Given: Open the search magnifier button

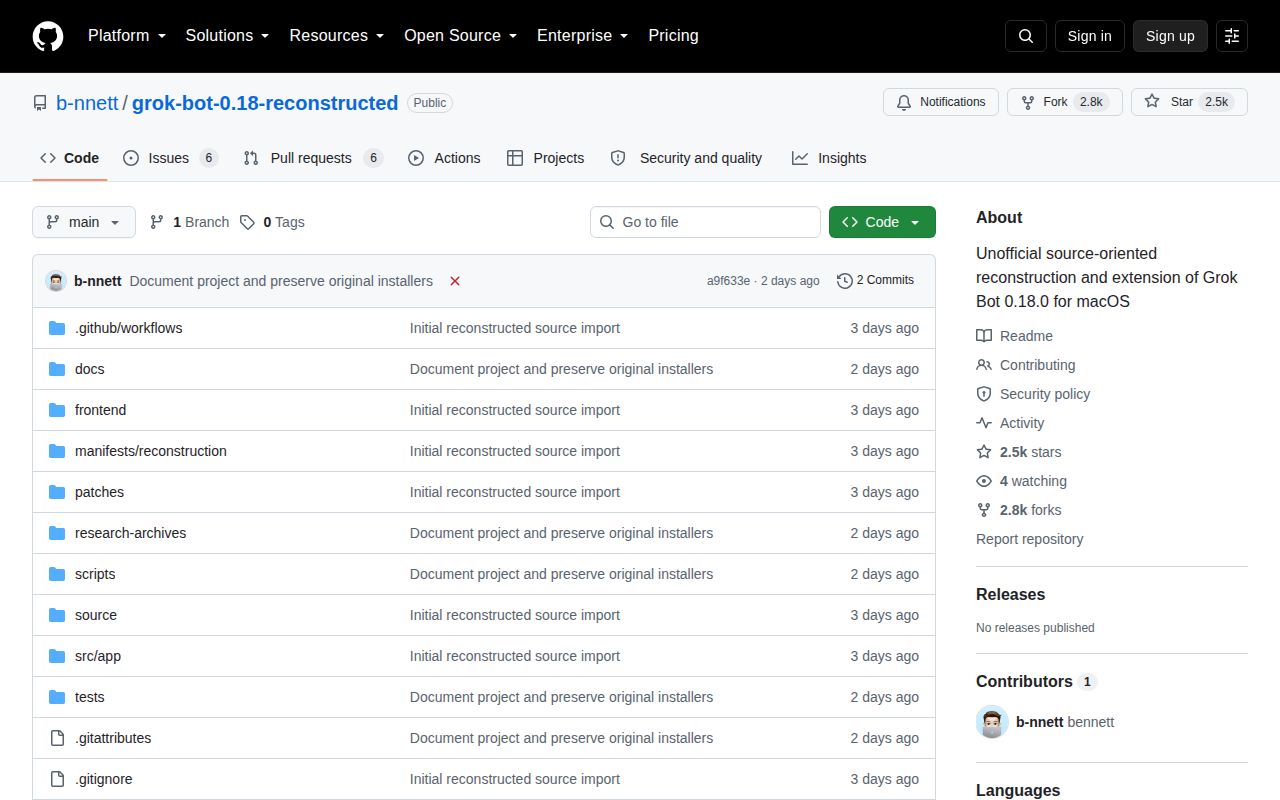Looking at the screenshot, I should (1026, 36).
